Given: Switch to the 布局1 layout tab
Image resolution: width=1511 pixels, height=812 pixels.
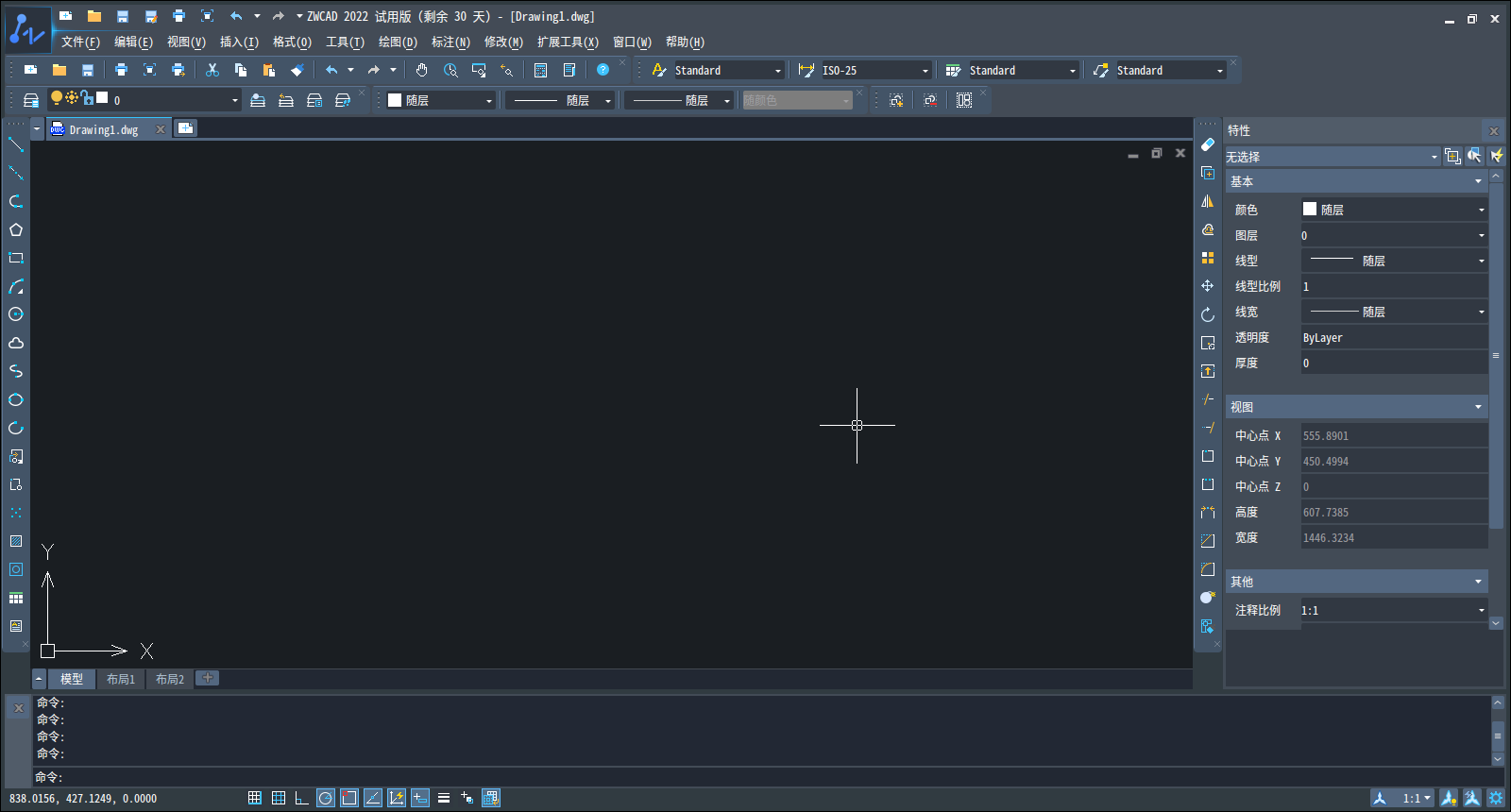Looking at the screenshot, I should [x=121, y=679].
